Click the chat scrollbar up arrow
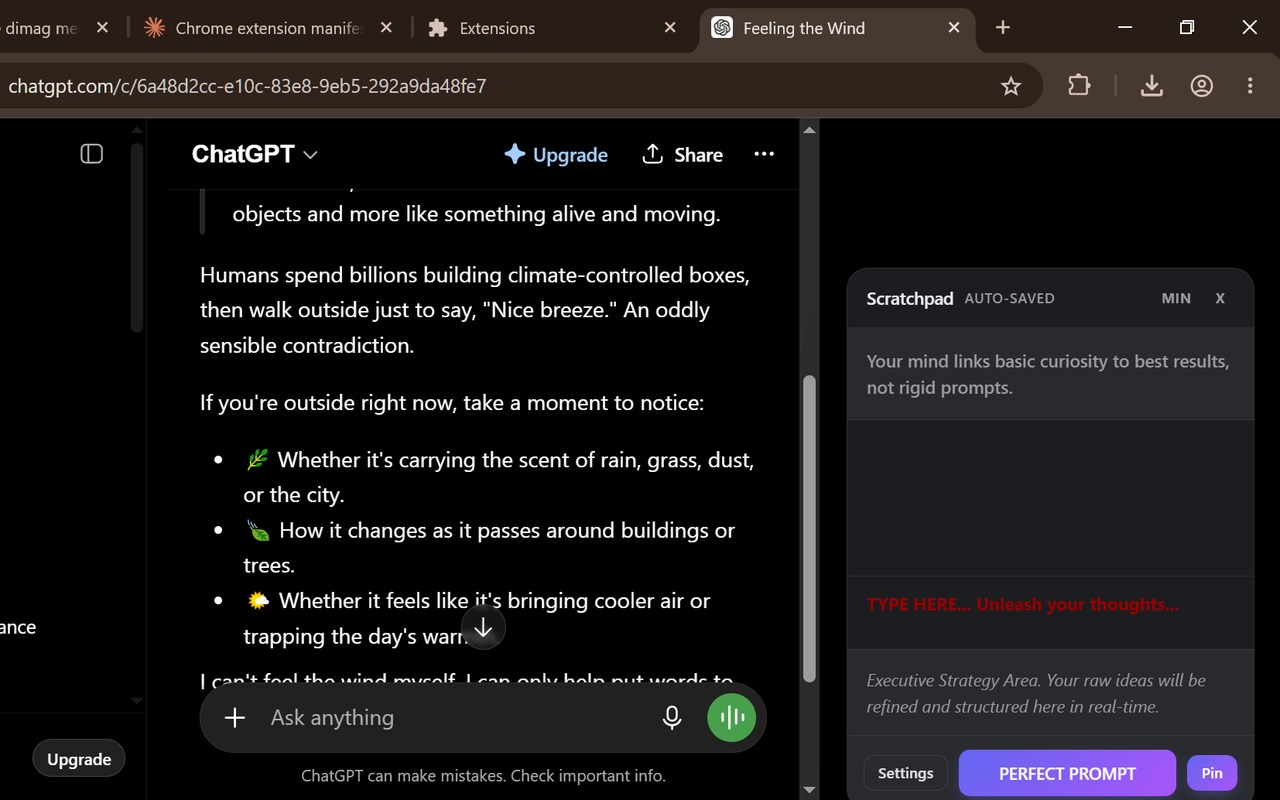 [809, 130]
